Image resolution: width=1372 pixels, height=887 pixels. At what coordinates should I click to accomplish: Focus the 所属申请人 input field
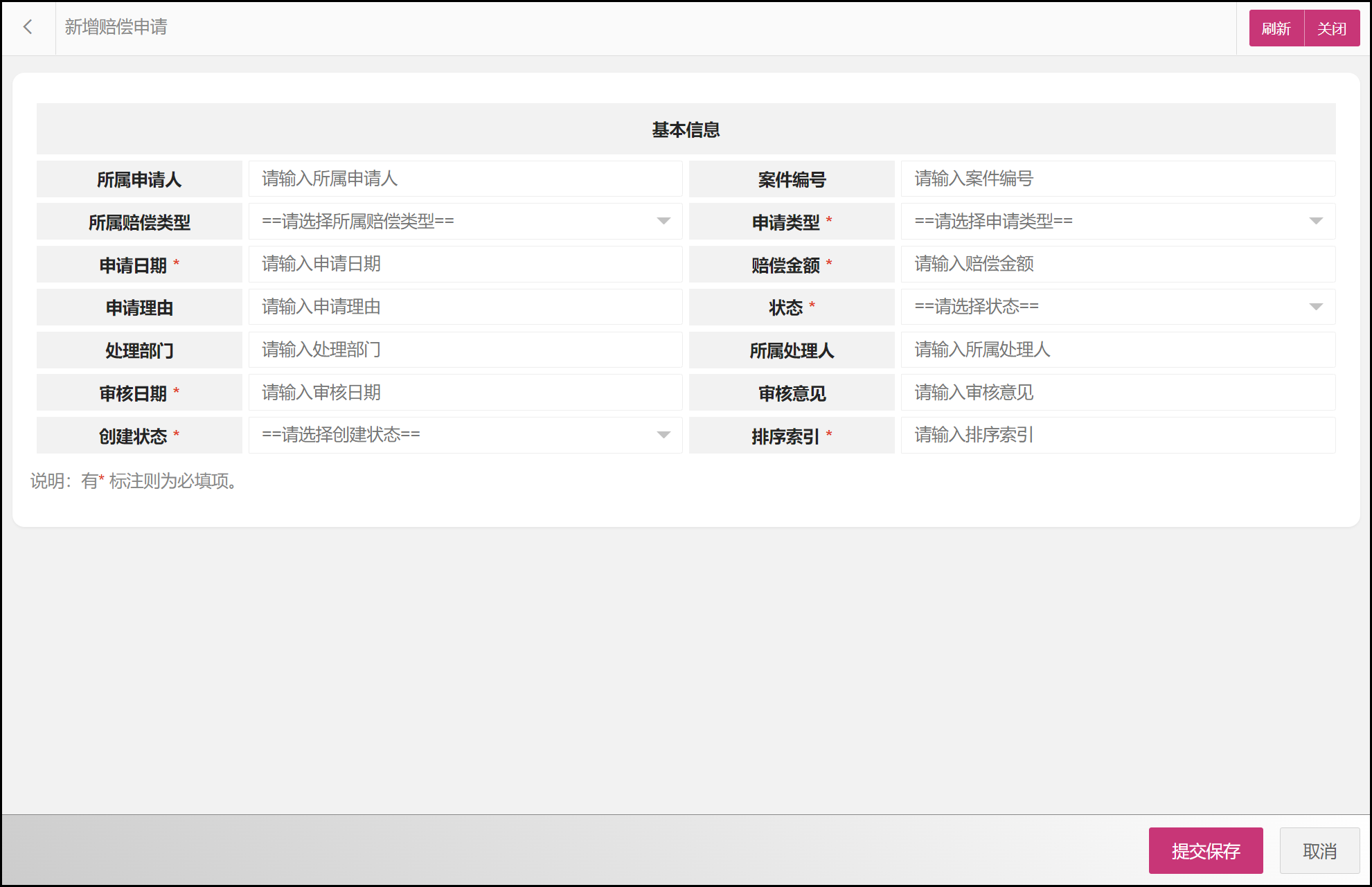point(465,179)
